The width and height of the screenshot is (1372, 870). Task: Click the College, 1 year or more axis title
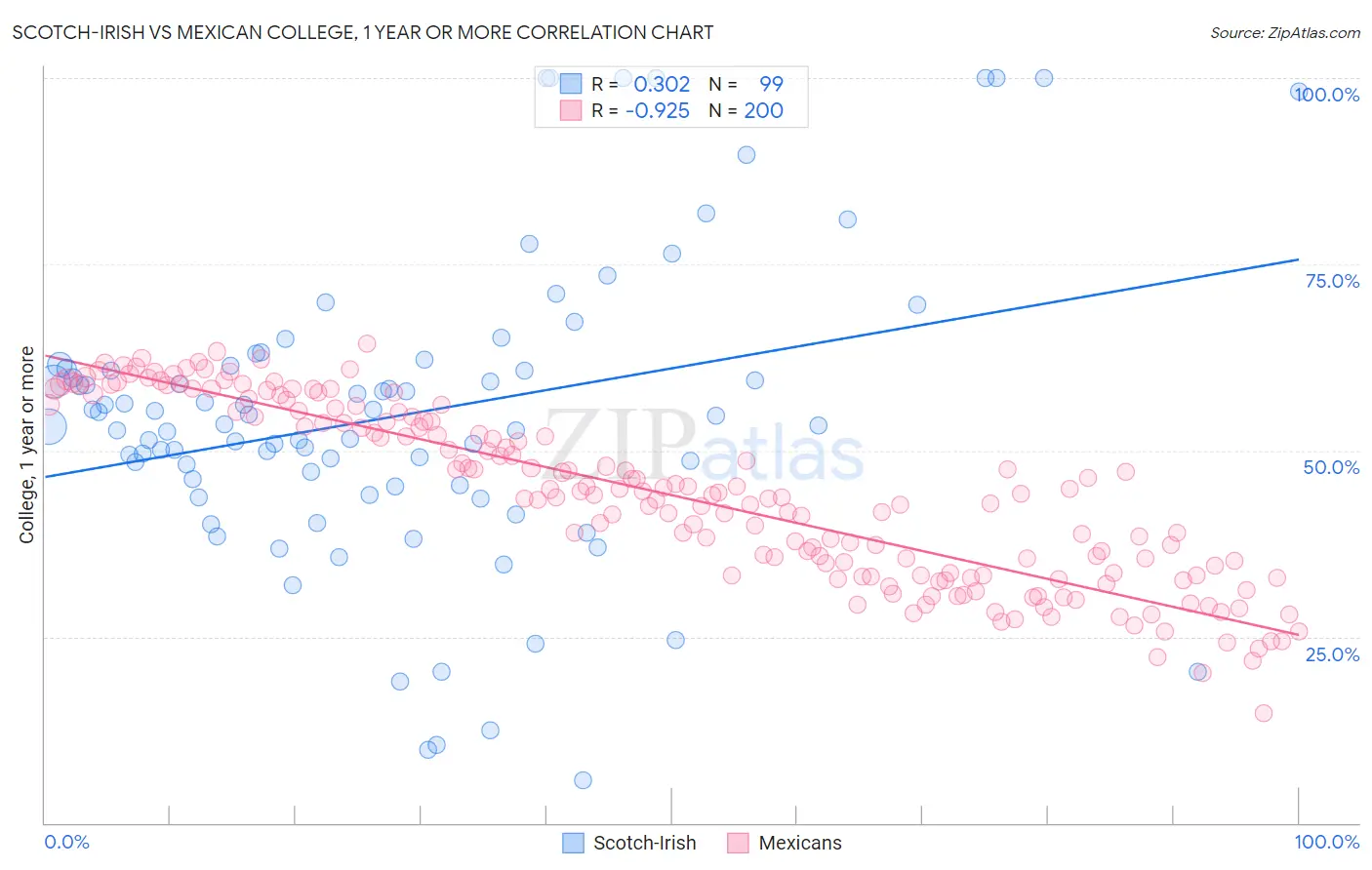(26, 445)
